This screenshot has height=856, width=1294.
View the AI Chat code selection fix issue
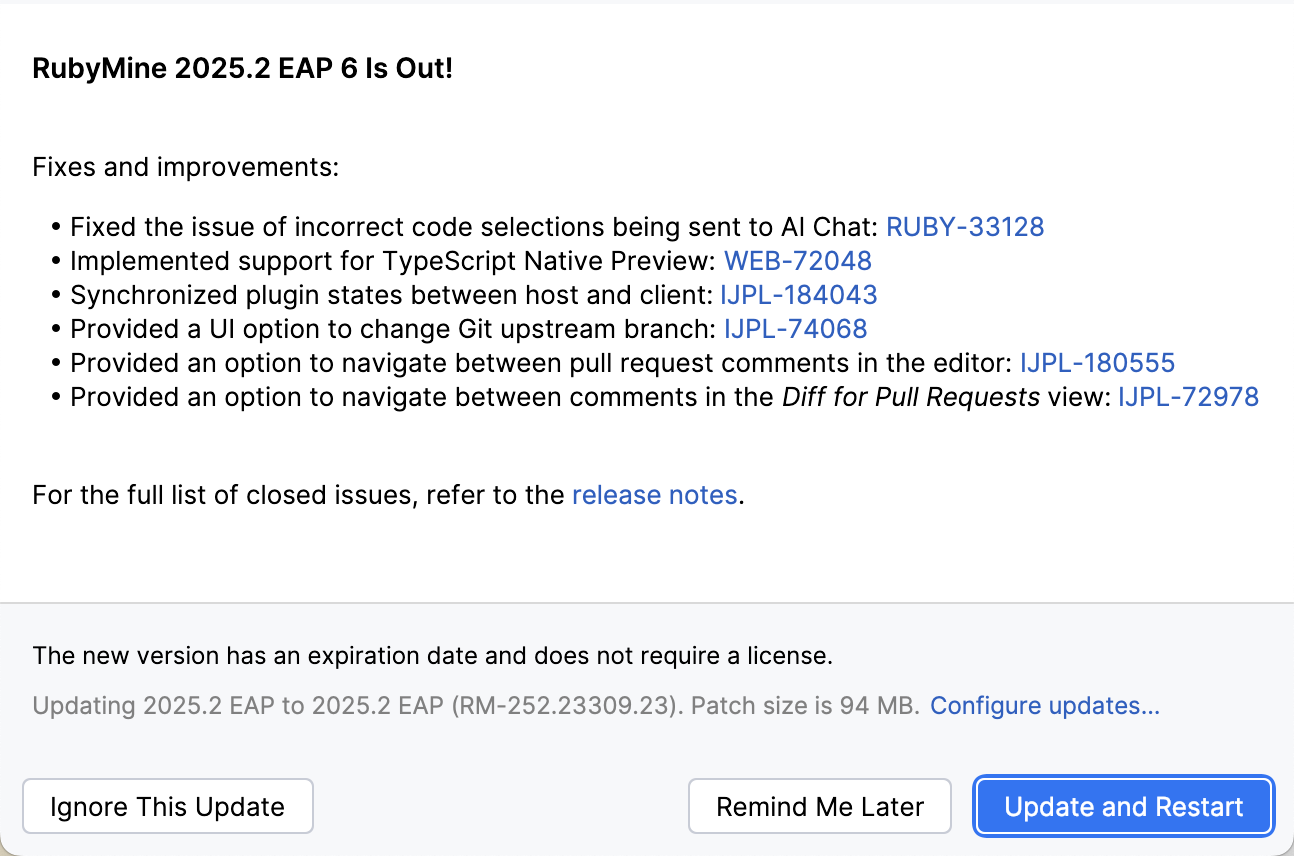[x=964, y=227]
